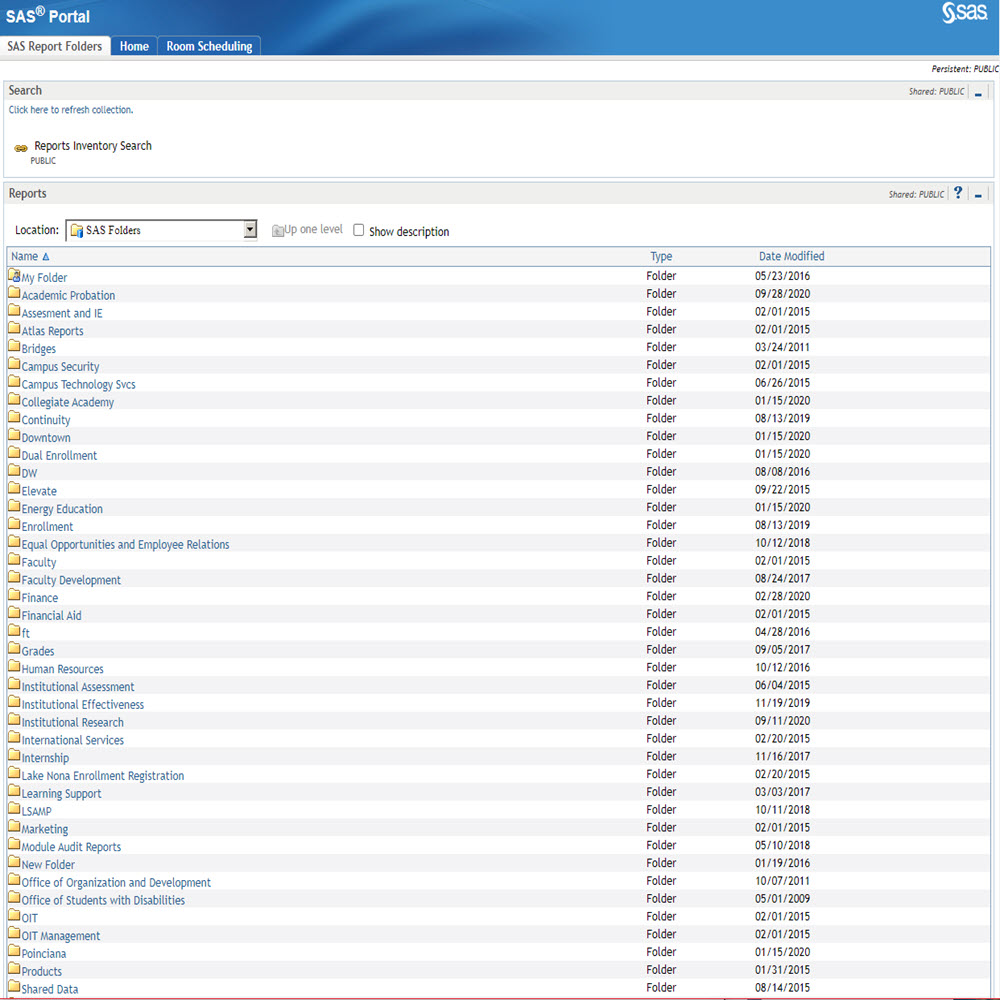Collapse the Reports panel
Image resolution: width=1000 pixels, height=1000 pixels.
[x=978, y=195]
